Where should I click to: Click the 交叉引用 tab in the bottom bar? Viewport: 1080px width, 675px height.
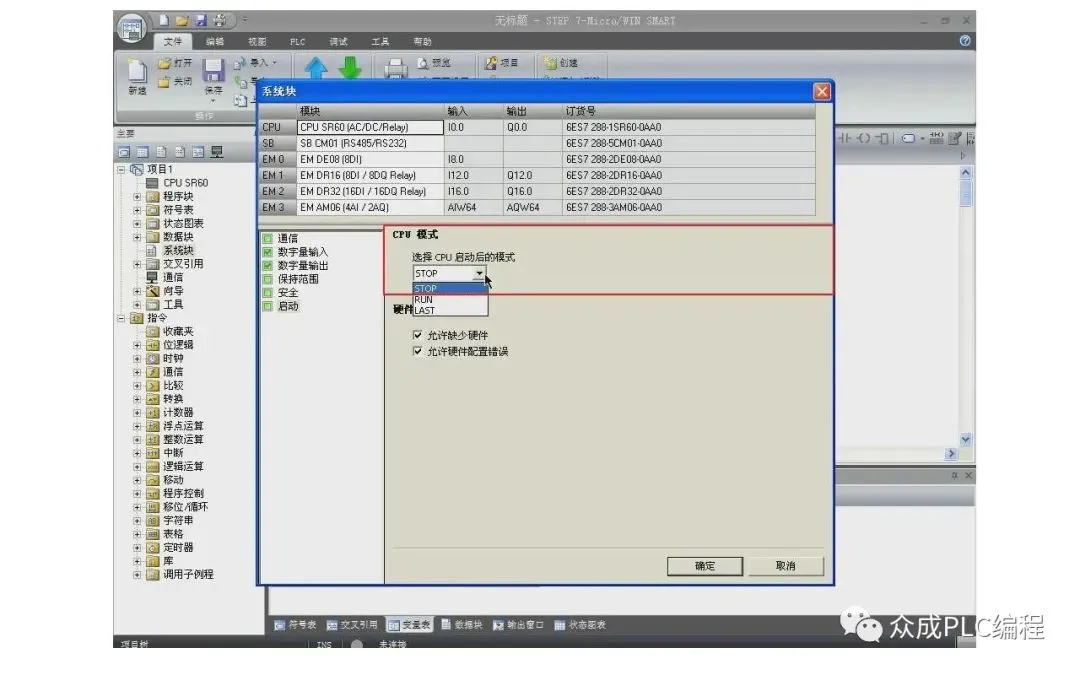click(352, 625)
